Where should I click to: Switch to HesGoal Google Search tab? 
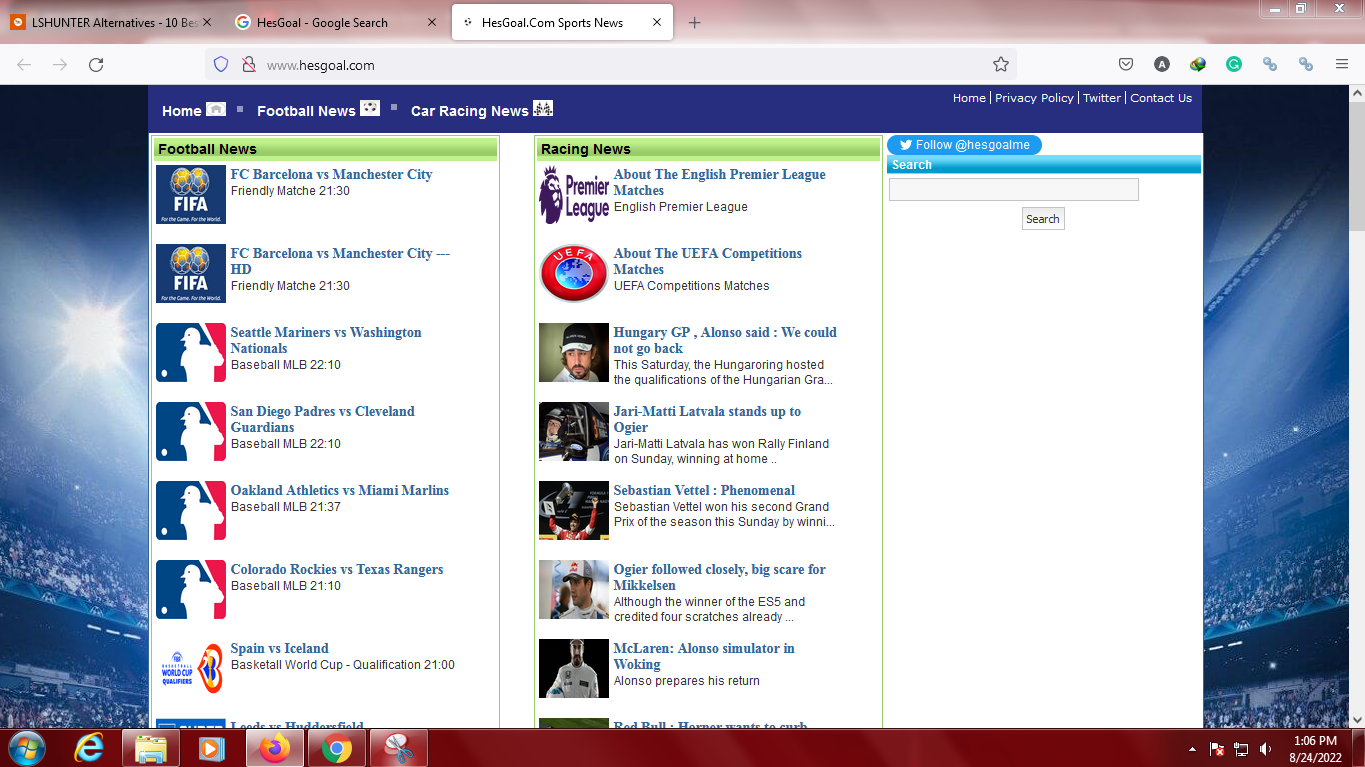click(335, 22)
